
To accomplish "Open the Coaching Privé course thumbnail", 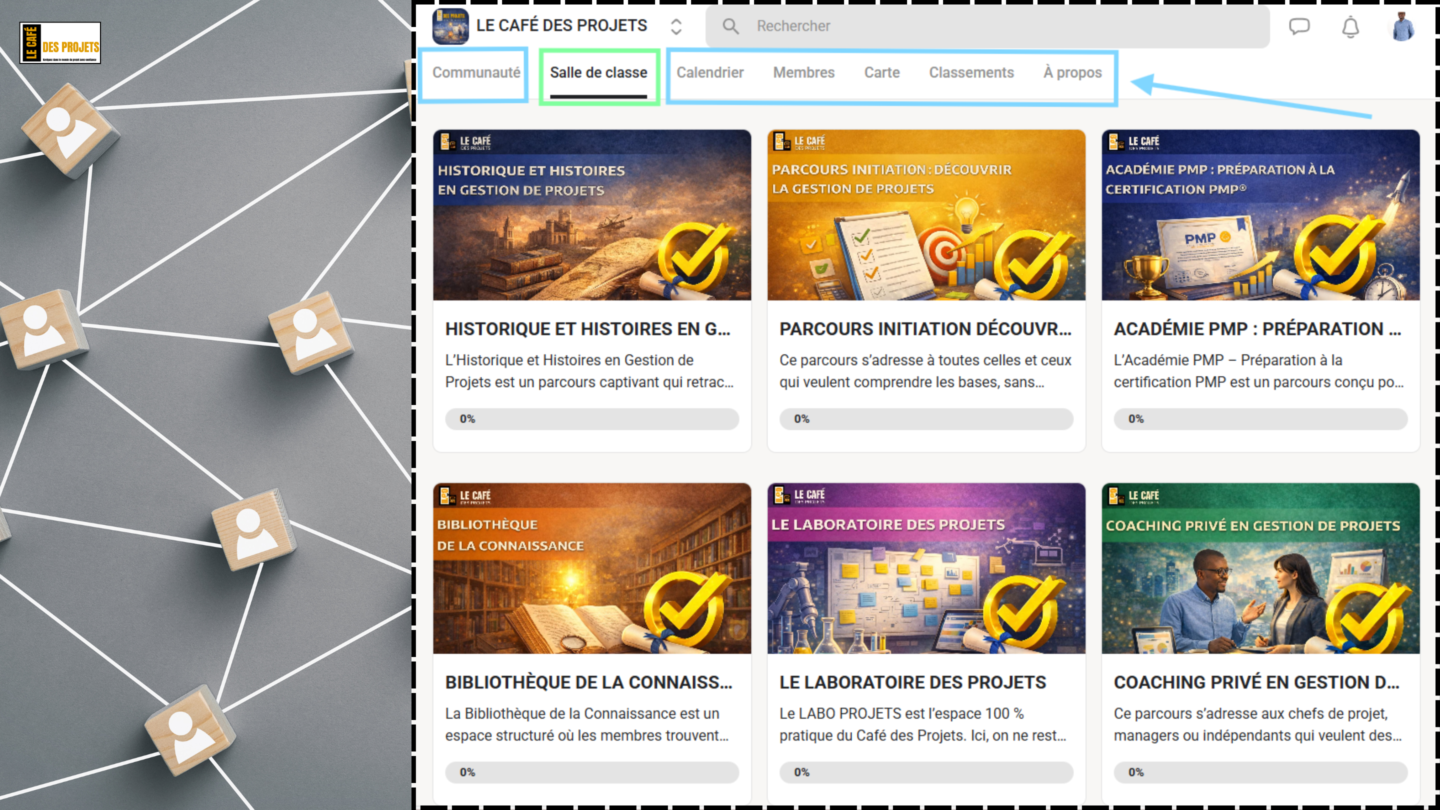I will point(1261,569).
